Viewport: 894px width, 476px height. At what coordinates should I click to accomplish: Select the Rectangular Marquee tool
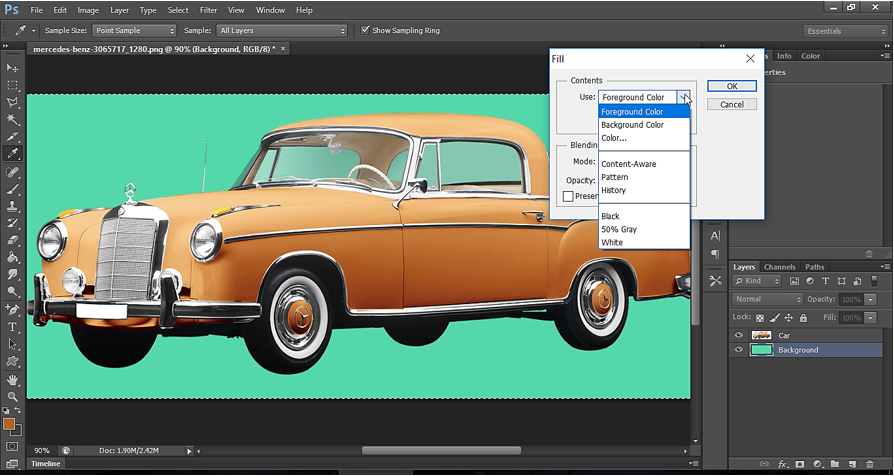tap(12, 85)
